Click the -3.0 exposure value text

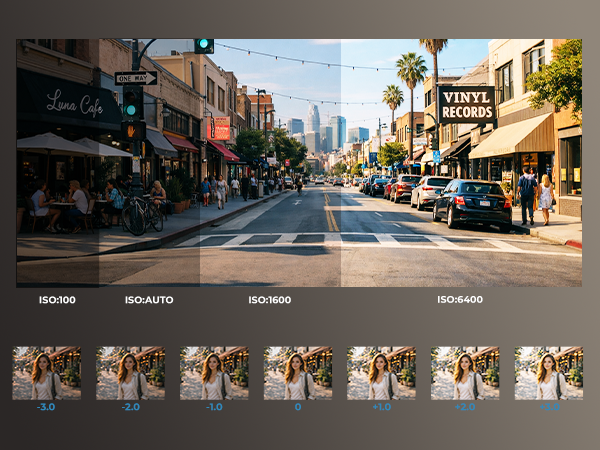click(46, 407)
